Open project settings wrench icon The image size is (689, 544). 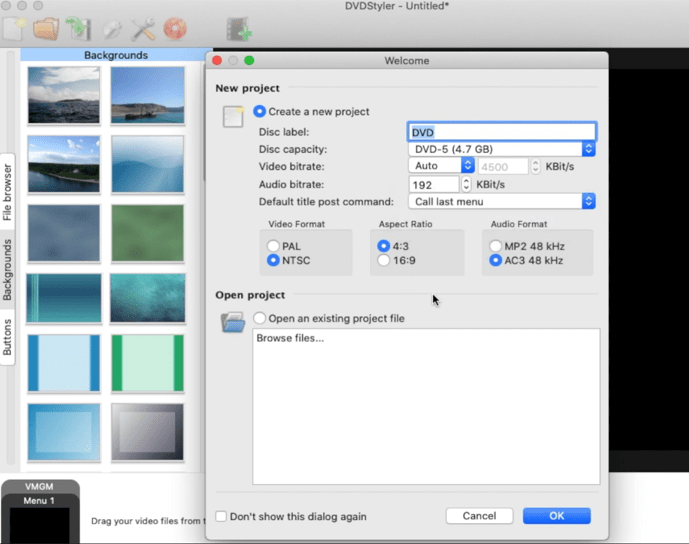(x=143, y=29)
